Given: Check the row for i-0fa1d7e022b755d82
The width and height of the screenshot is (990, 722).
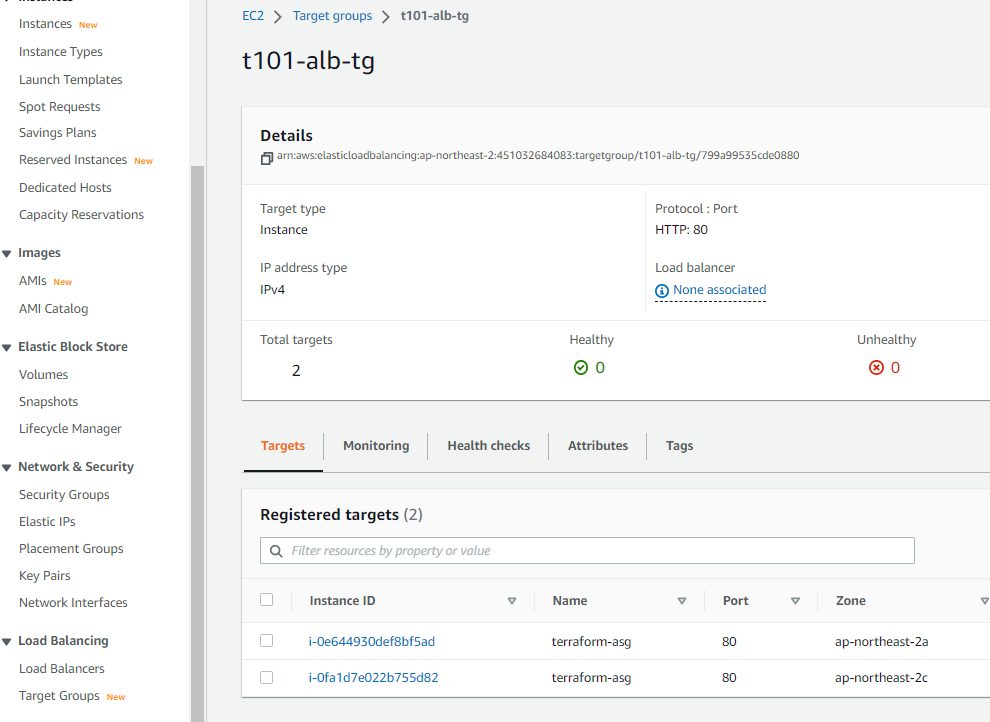Looking at the screenshot, I should [266, 677].
